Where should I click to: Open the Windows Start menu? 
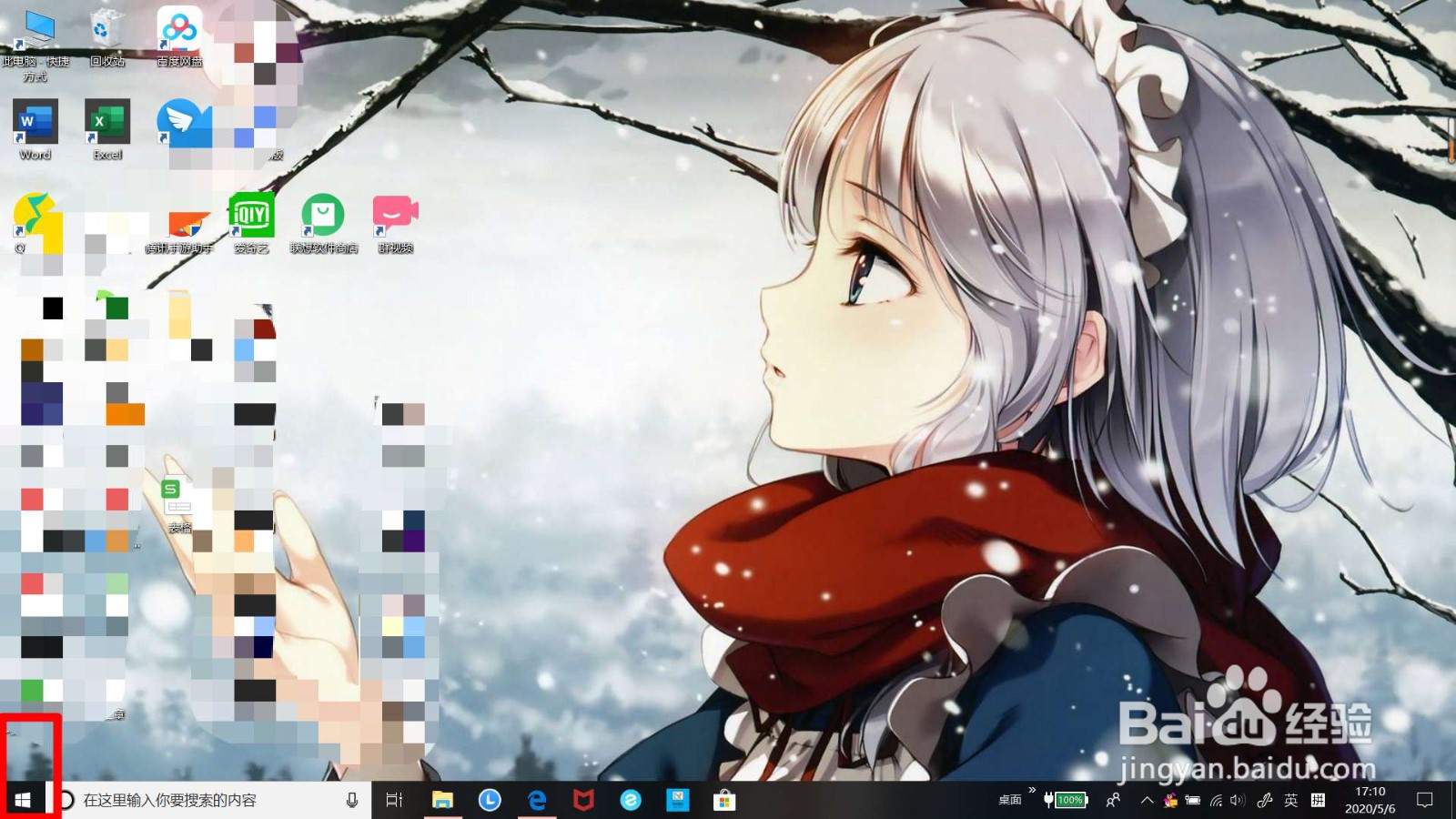click(x=24, y=800)
